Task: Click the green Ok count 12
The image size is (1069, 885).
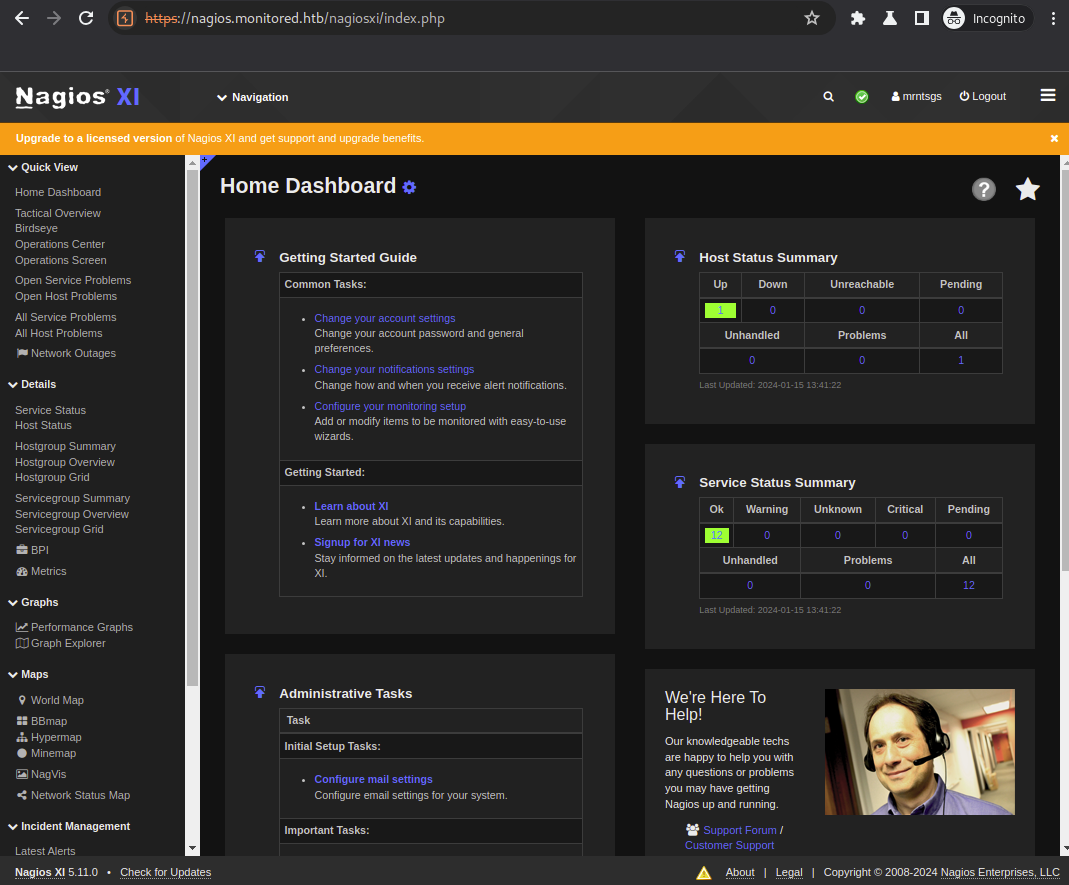Action: tap(716, 535)
